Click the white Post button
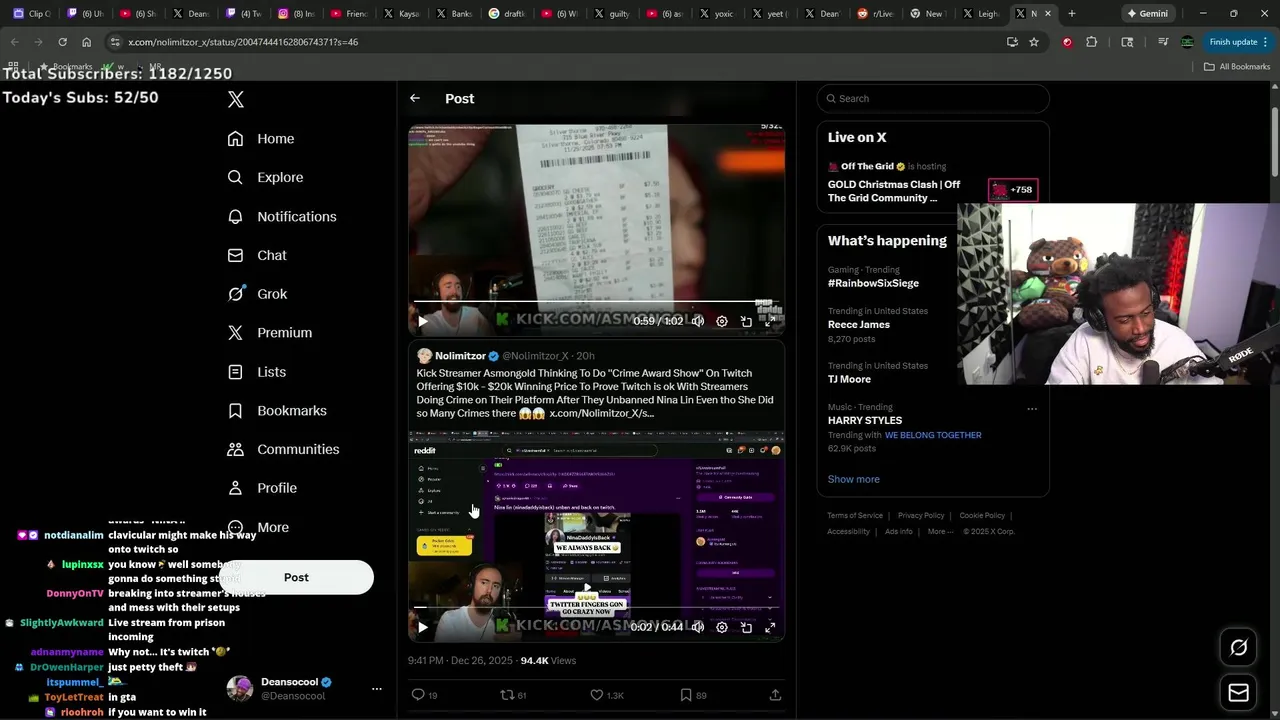The width and height of the screenshot is (1280, 720). pos(296,577)
